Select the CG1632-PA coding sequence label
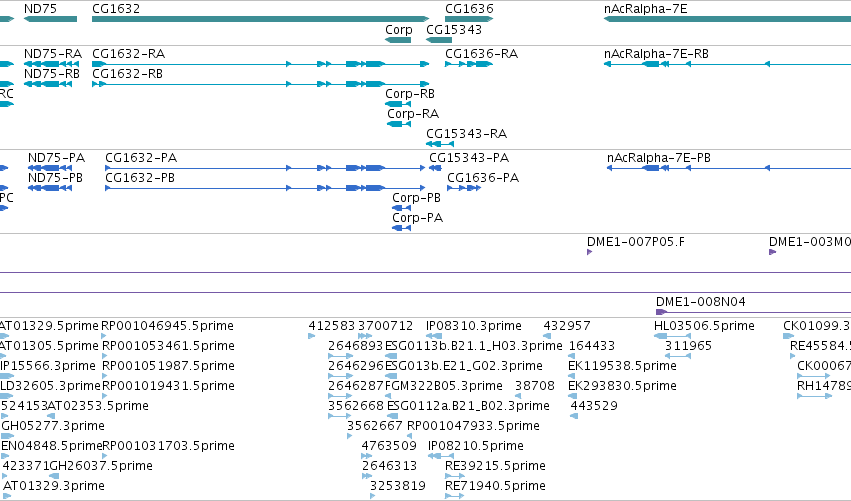Image resolution: width=851 pixels, height=501 pixels. [141, 158]
